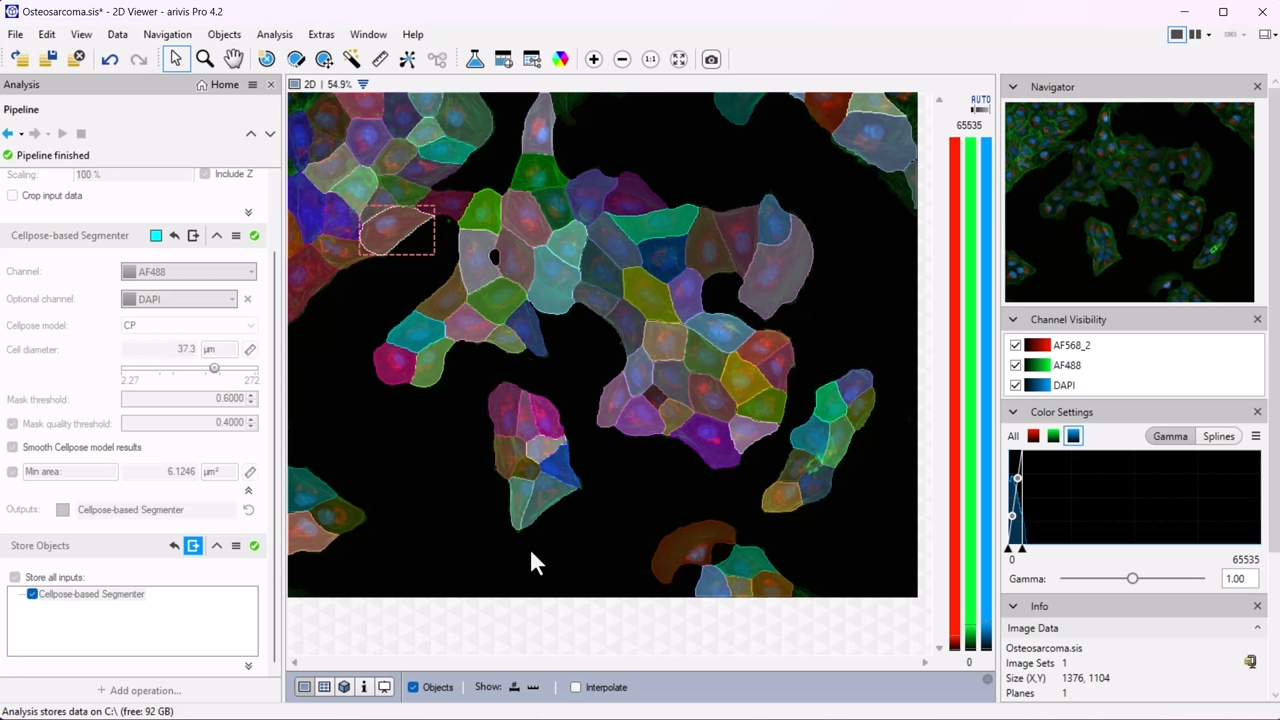
Task: Toggle Smooth Cellpose model results
Action: pos(13,447)
